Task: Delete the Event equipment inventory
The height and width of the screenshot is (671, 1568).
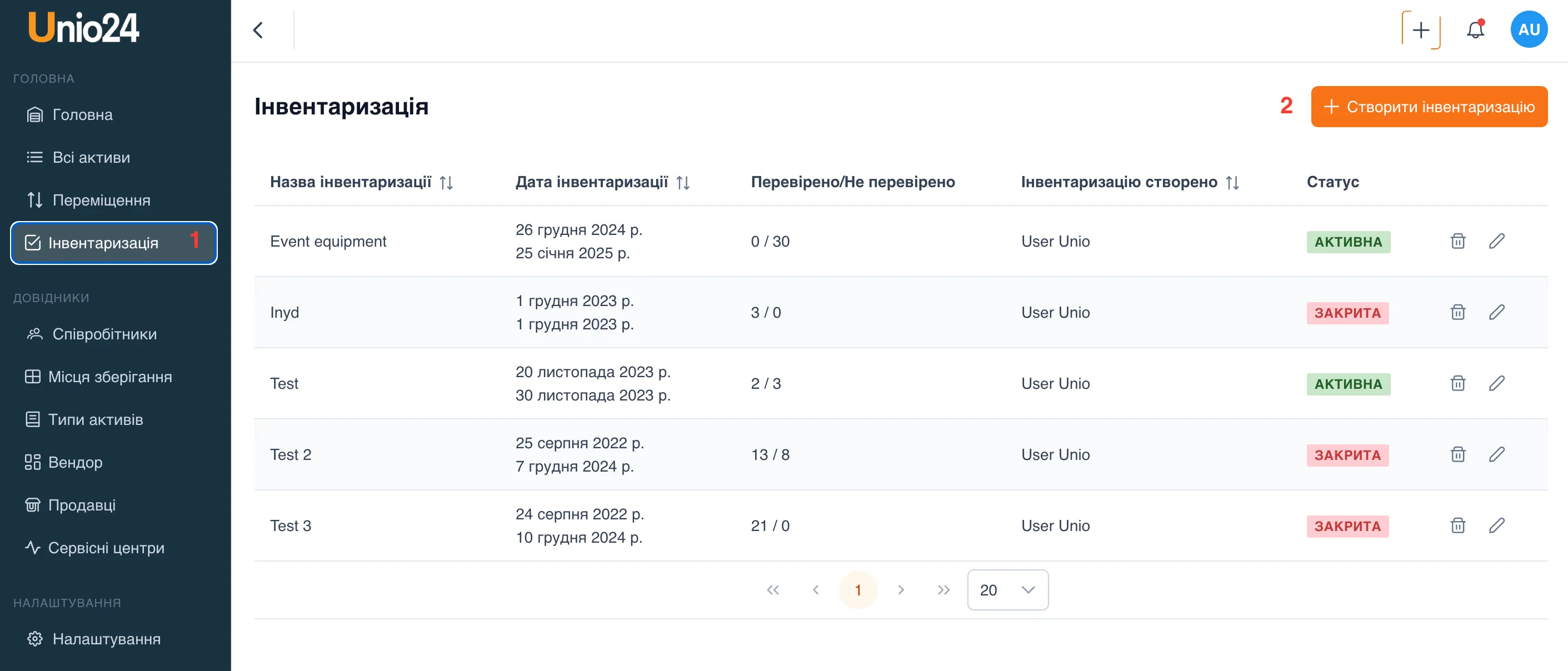Action: [1457, 242]
